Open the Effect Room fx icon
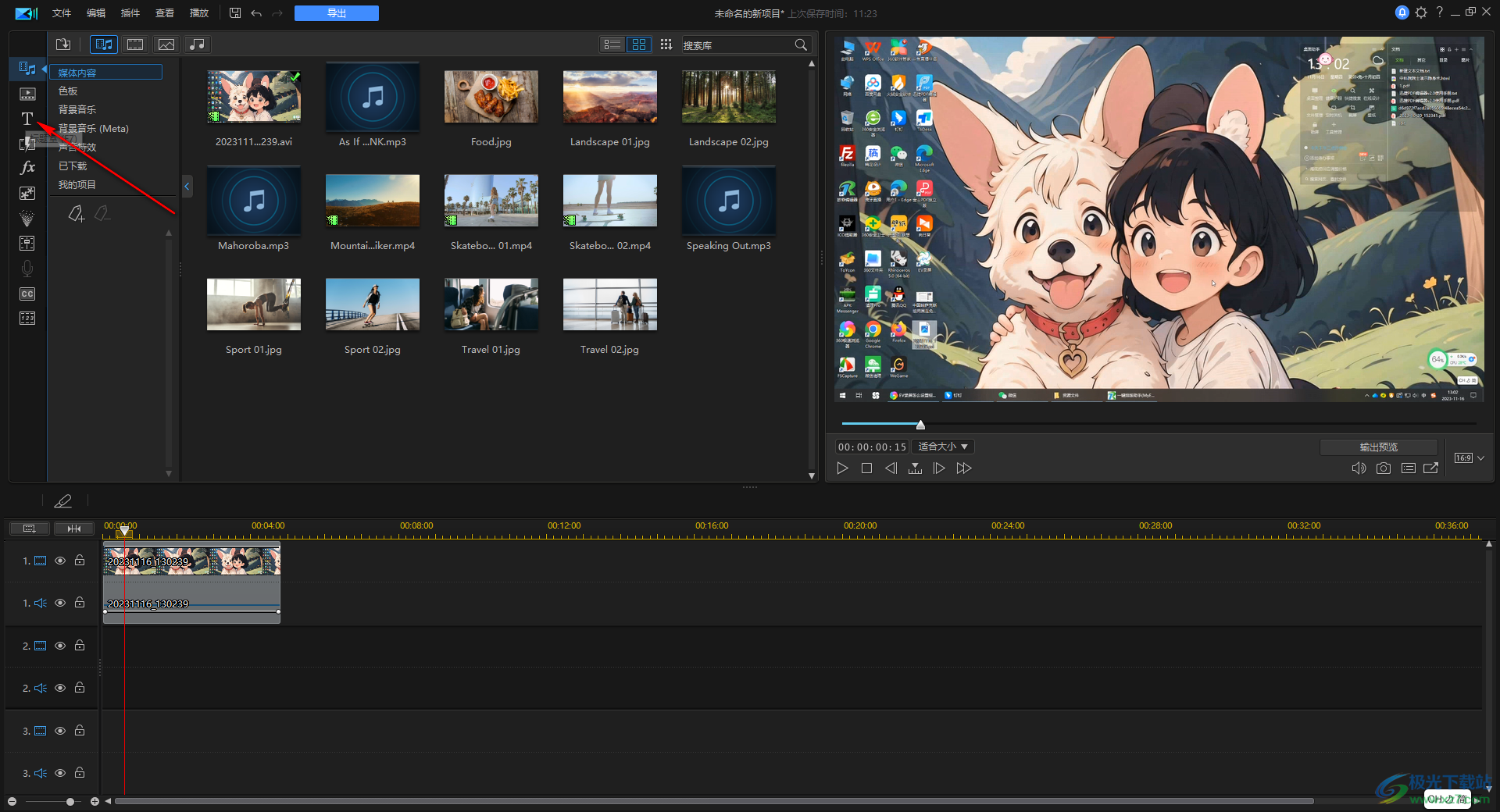The width and height of the screenshot is (1500, 812). pos(27,168)
